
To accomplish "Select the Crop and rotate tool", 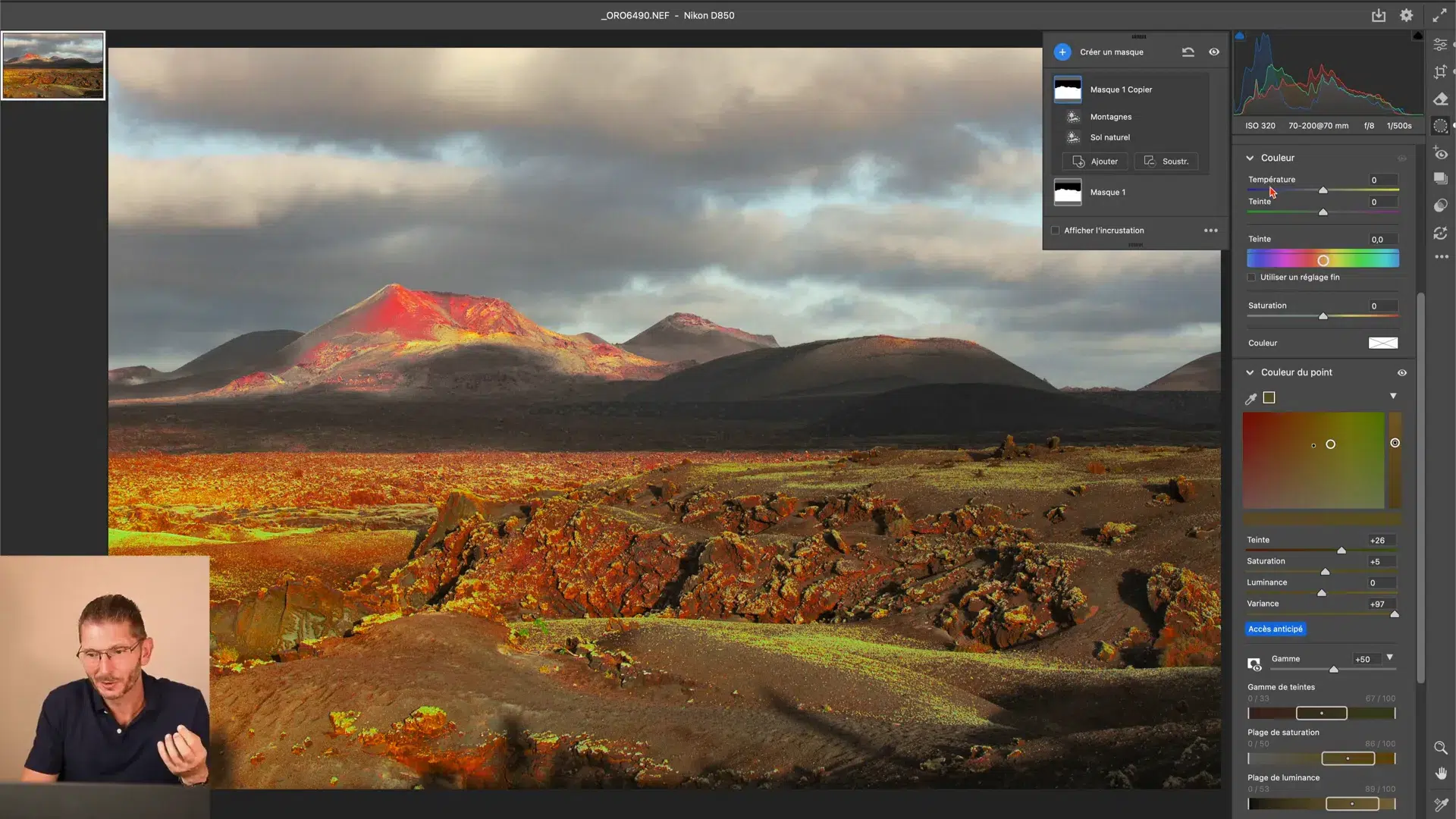I will (1440, 71).
